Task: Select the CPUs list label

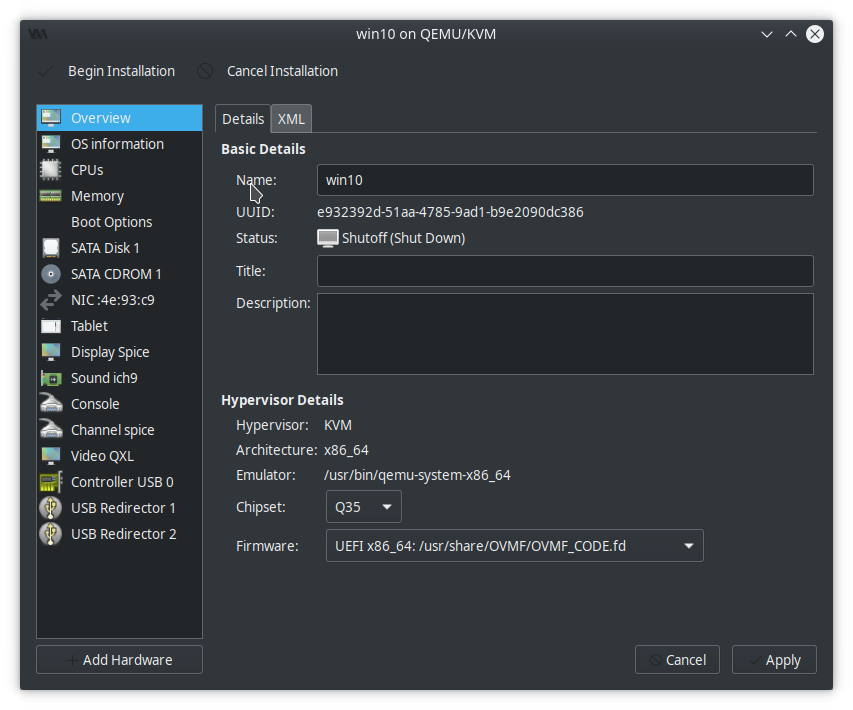Action: click(x=87, y=170)
